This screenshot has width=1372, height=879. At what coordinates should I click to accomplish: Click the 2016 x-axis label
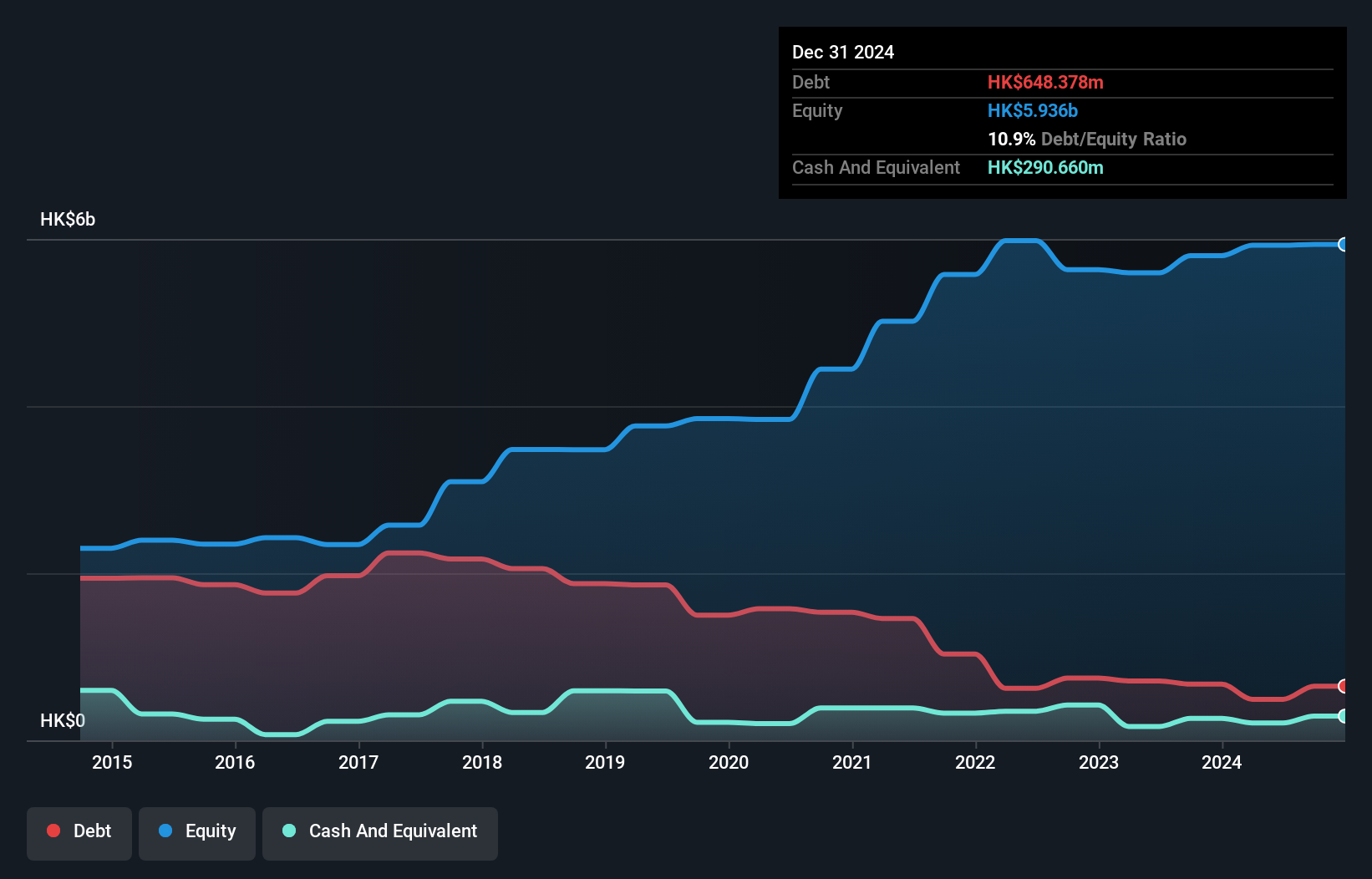pos(235,762)
